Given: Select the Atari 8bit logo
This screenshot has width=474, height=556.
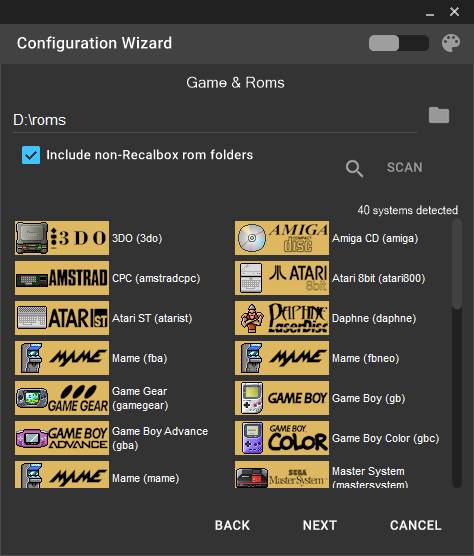Looking at the screenshot, I should point(282,278).
